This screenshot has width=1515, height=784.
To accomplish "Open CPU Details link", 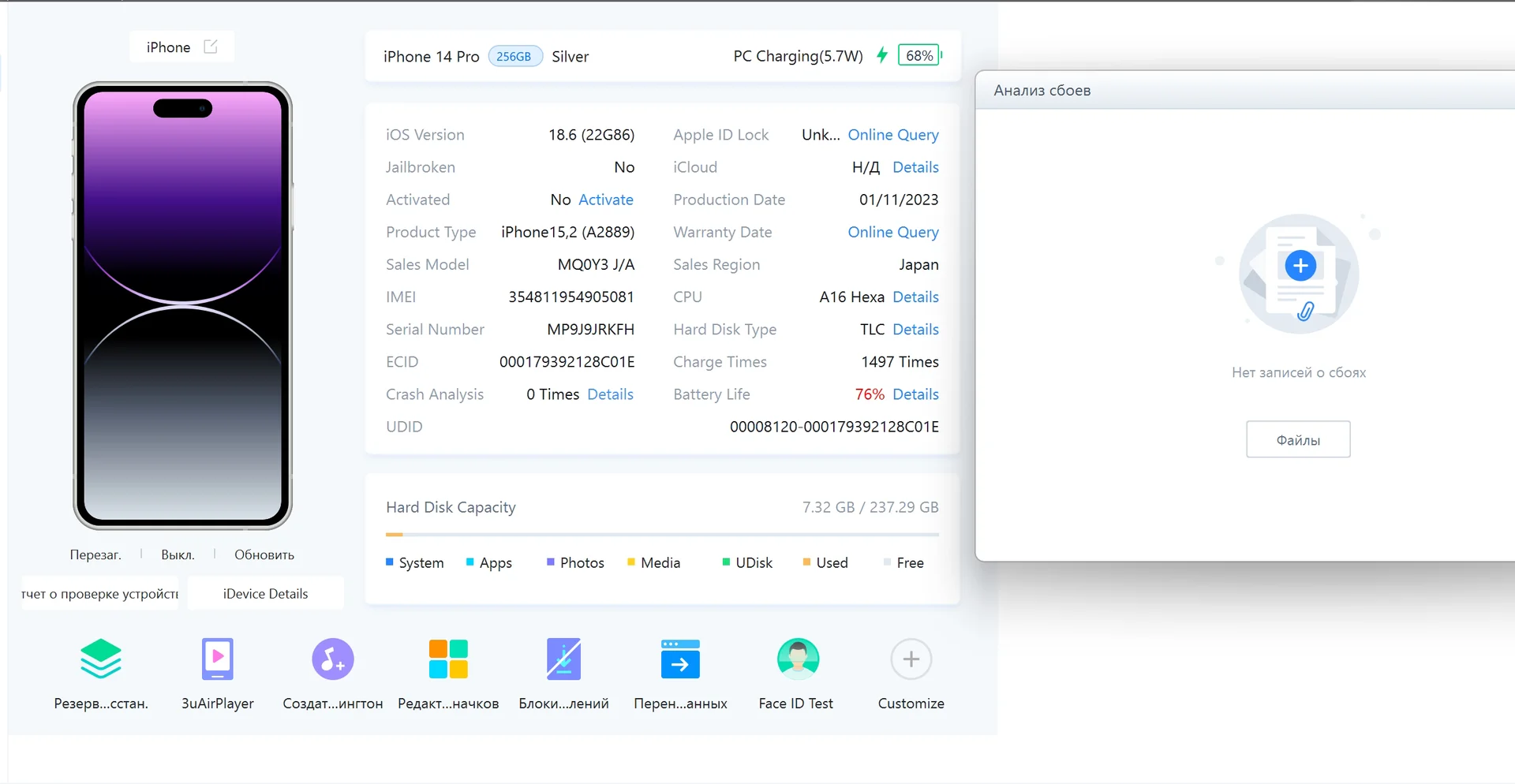I will point(915,297).
